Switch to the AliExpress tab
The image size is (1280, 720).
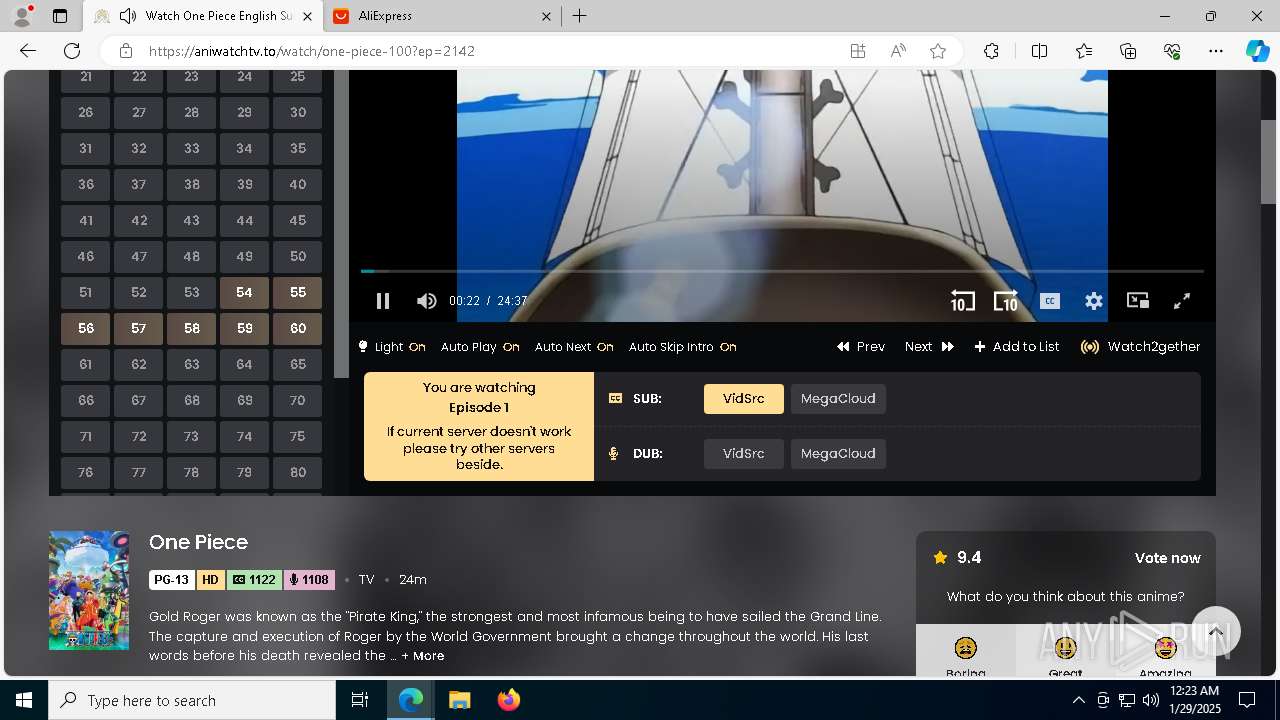click(x=442, y=16)
